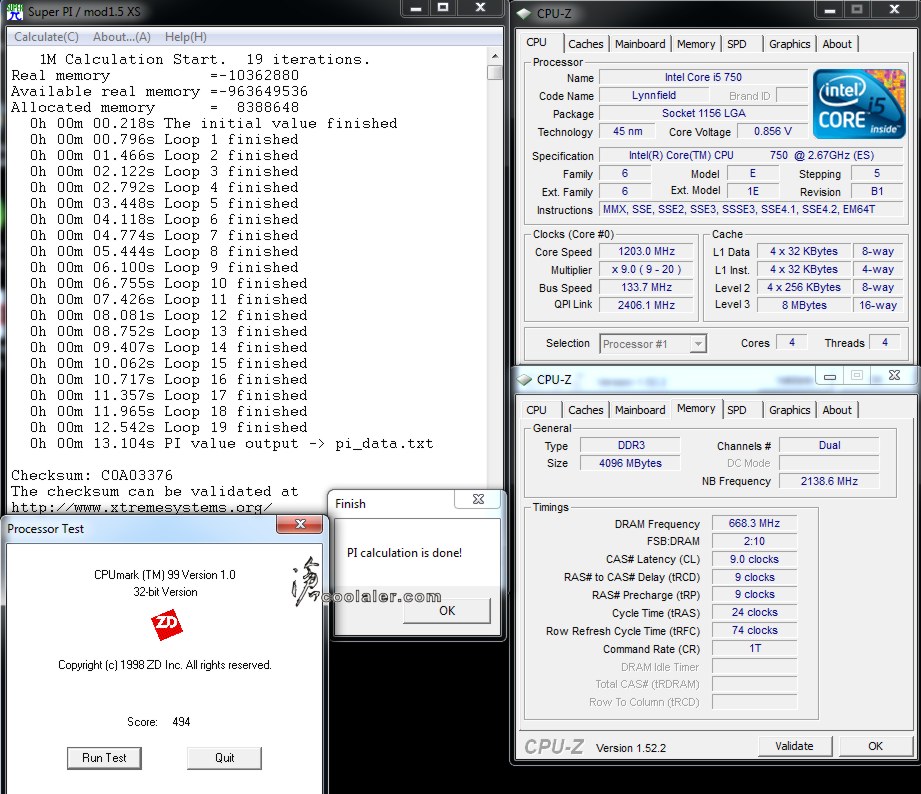Click OK in the Finish dialog

pos(447,611)
